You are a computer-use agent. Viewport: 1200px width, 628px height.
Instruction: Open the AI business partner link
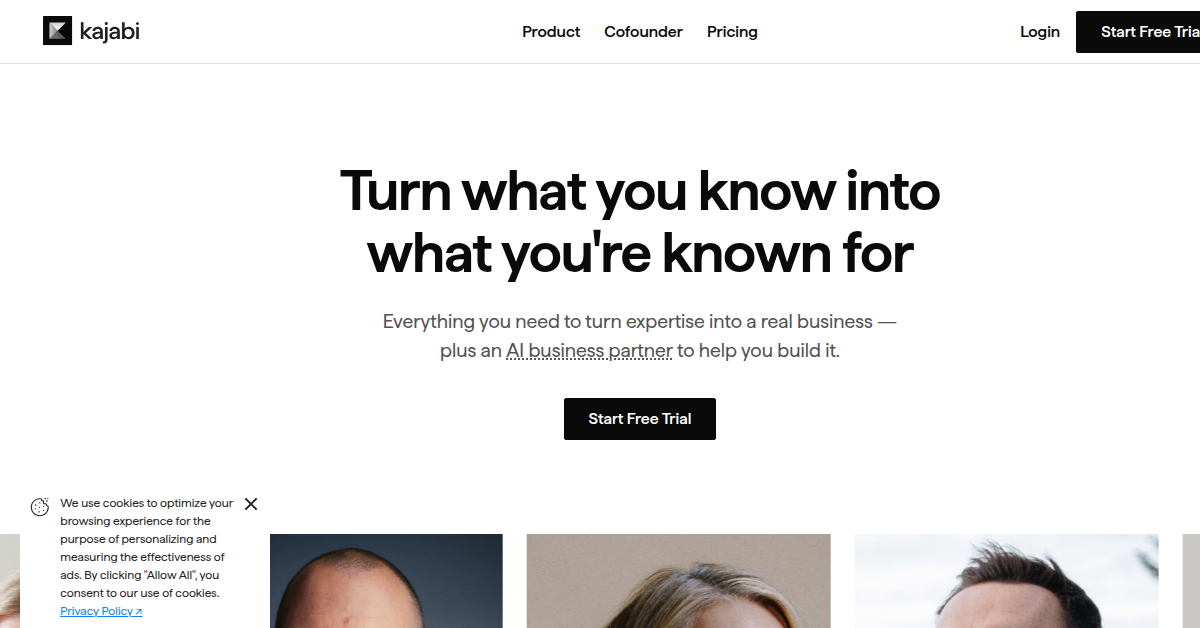[589, 351]
